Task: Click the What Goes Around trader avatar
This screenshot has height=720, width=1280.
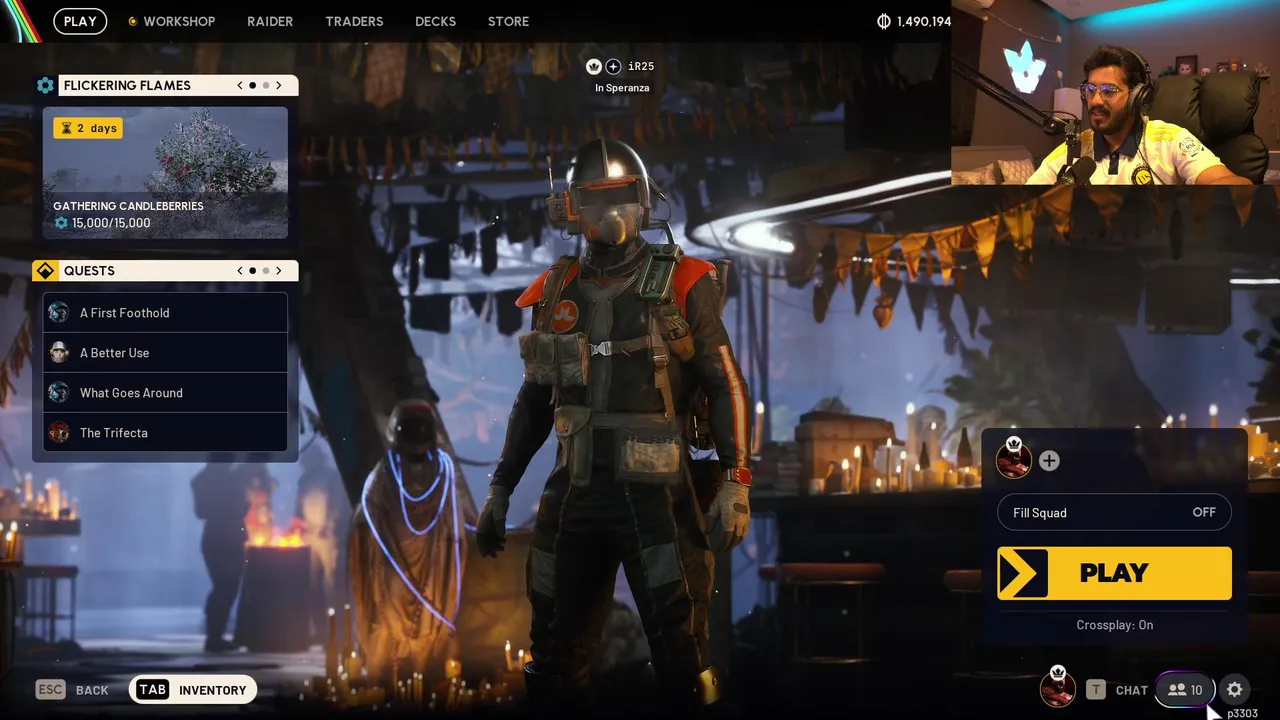Action: point(59,393)
